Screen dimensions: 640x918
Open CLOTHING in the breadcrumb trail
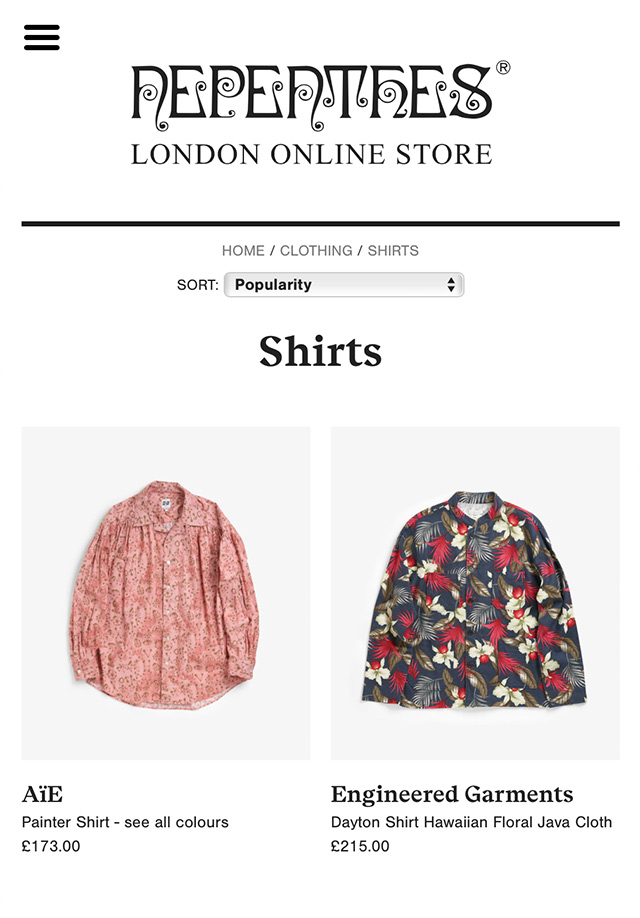pos(316,251)
